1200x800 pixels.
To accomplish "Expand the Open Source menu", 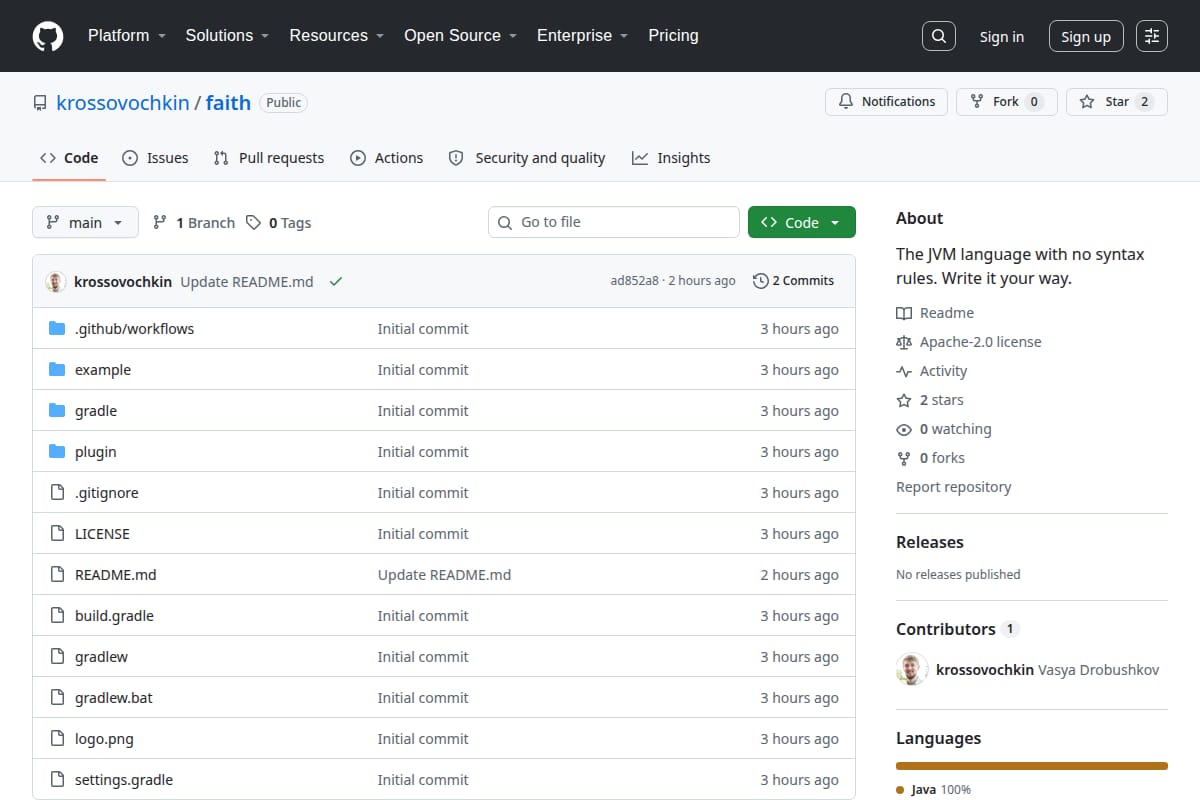I will coord(461,36).
